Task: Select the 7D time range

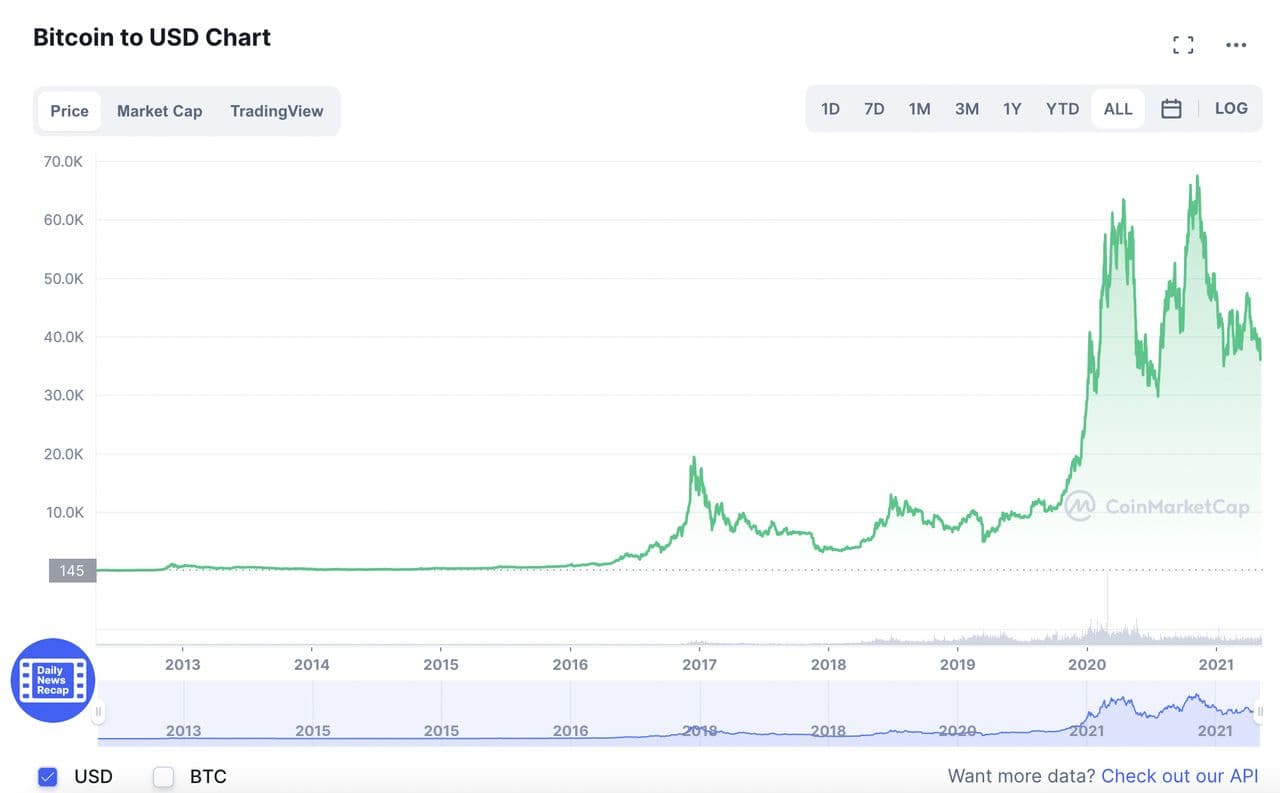Action: (874, 109)
